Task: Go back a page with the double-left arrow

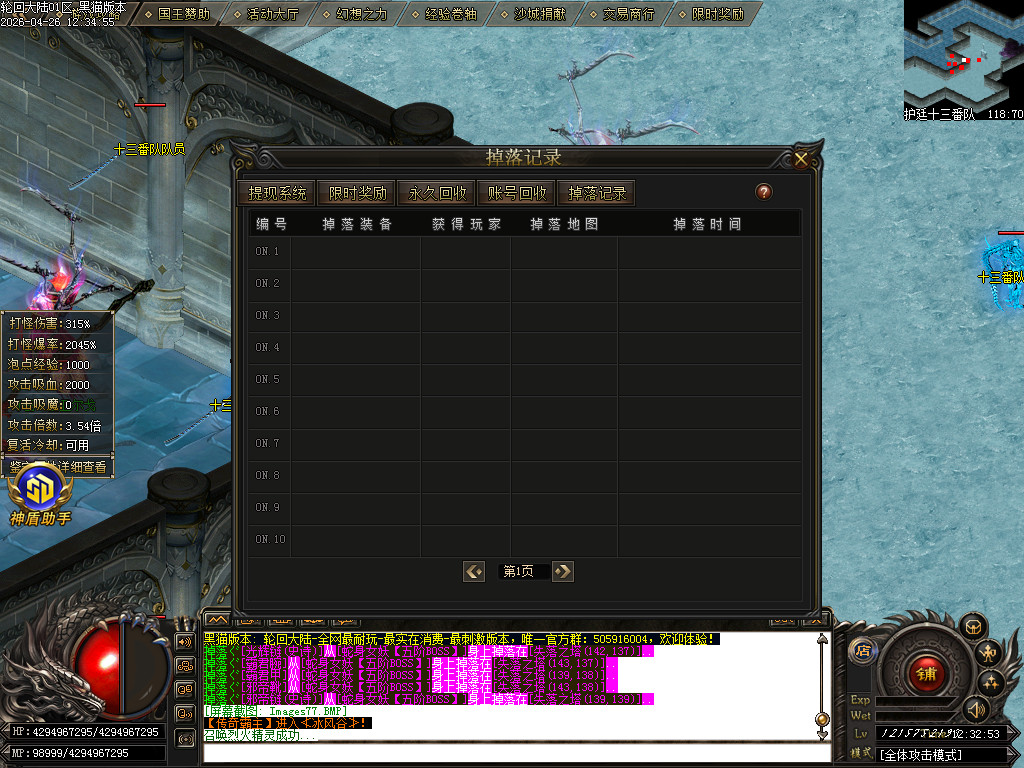Action: (473, 571)
